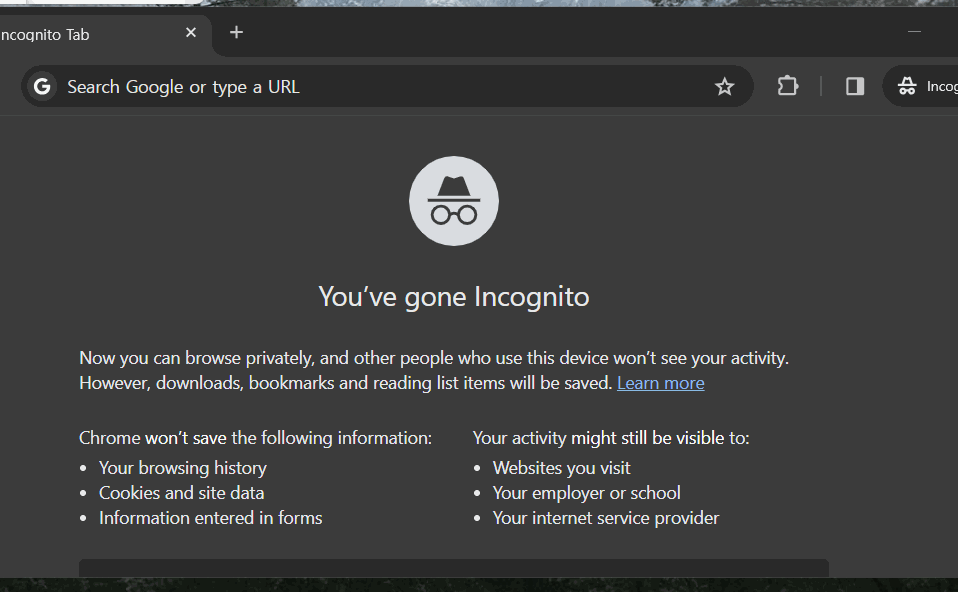Click 'Websites you visit' bullet
958x592 pixels.
tap(561, 468)
